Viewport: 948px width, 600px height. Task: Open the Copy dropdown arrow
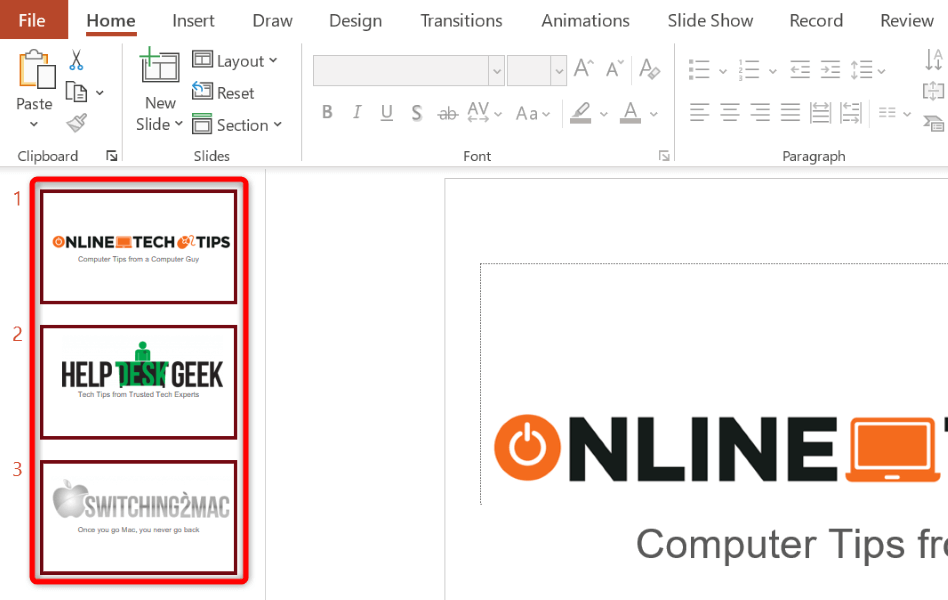pos(100,93)
